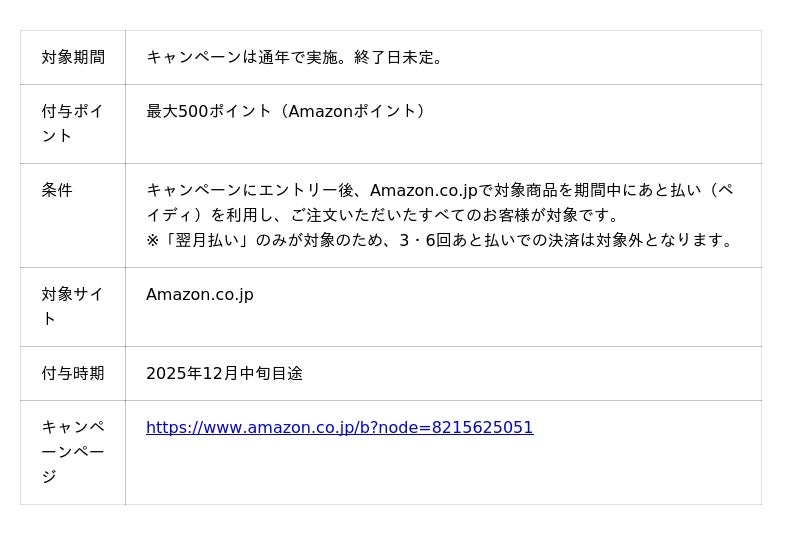Click the 「翌月払い」 quoted text
Viewport: 800px width, 535px height.
click(x=210, y=240)
